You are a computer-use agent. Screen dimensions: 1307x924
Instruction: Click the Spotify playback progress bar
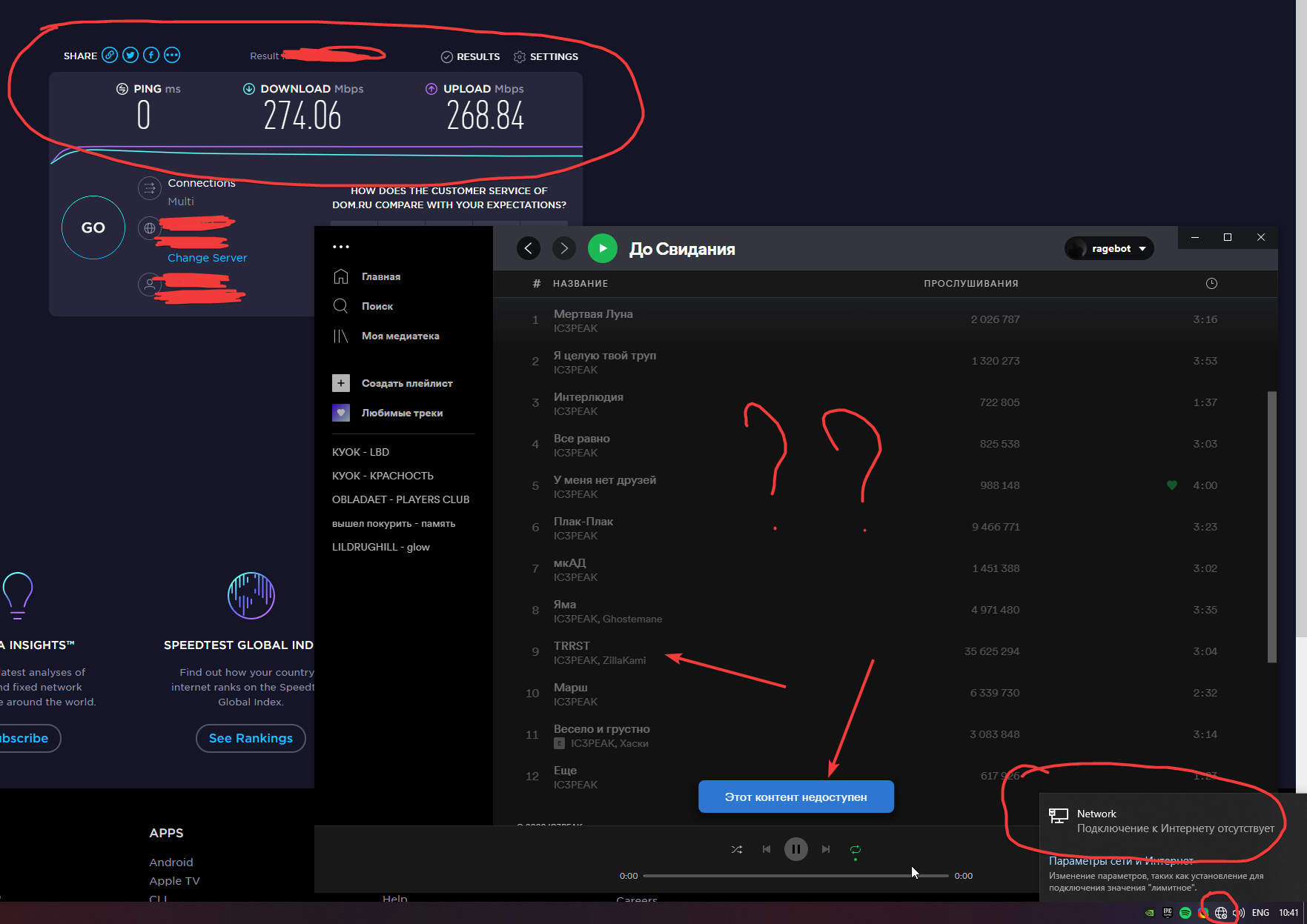tap(796, 876)
